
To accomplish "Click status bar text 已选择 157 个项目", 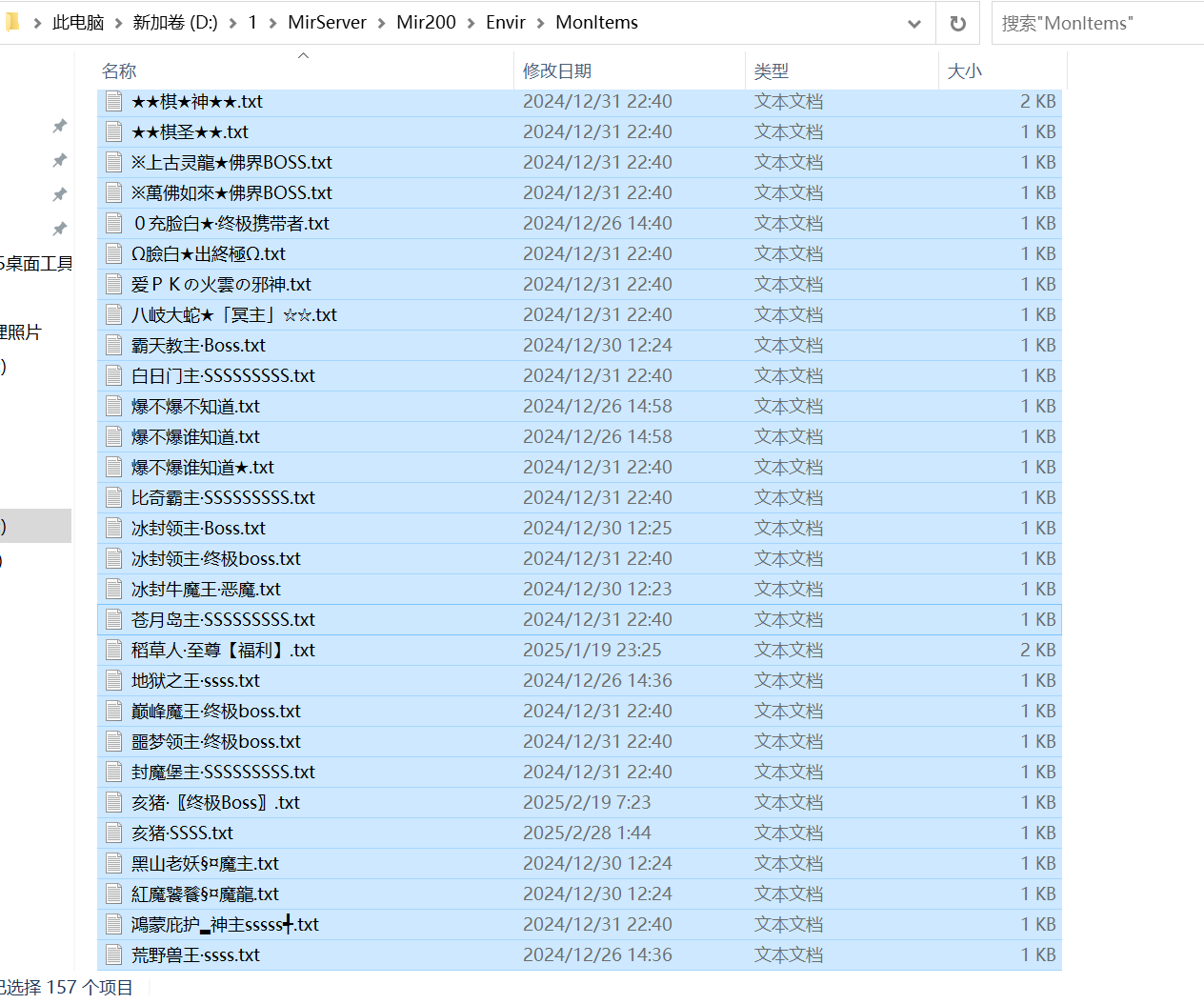I will (x=66, y=988).
